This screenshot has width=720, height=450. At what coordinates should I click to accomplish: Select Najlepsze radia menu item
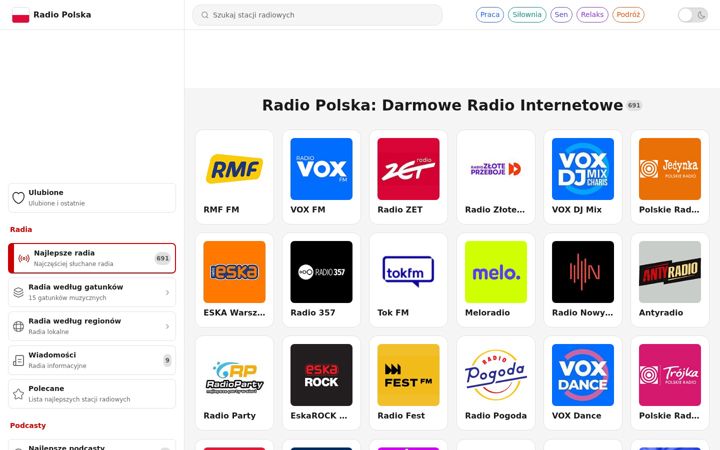pyautogui.click(x=92, y=259)
